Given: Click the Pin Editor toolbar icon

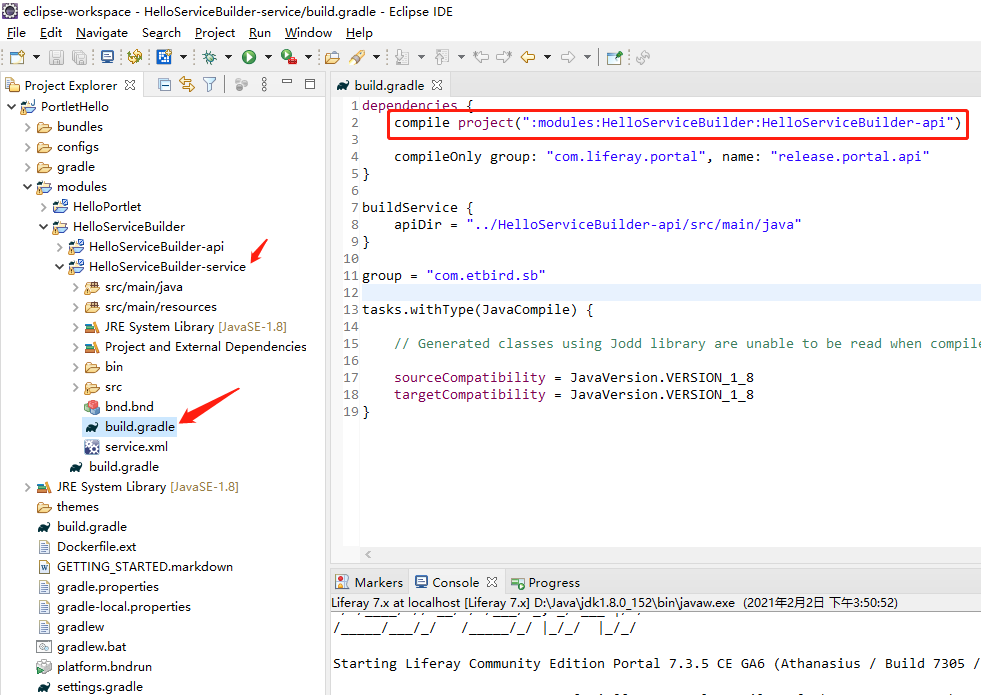Looking at the screenshot, I should [x=614, y=57].
